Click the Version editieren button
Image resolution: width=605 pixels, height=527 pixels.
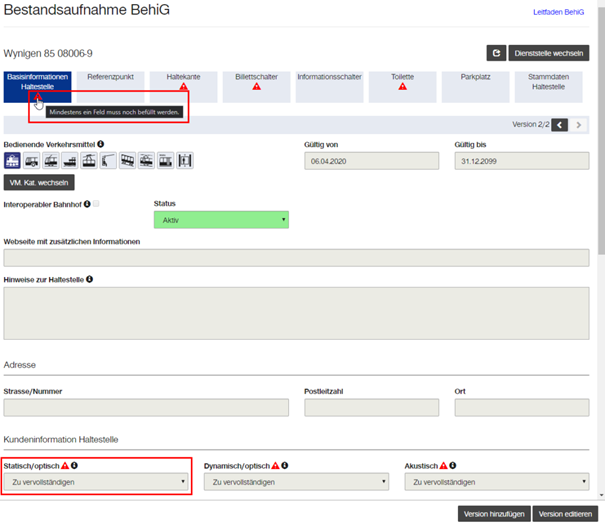(x=565, y=514)
